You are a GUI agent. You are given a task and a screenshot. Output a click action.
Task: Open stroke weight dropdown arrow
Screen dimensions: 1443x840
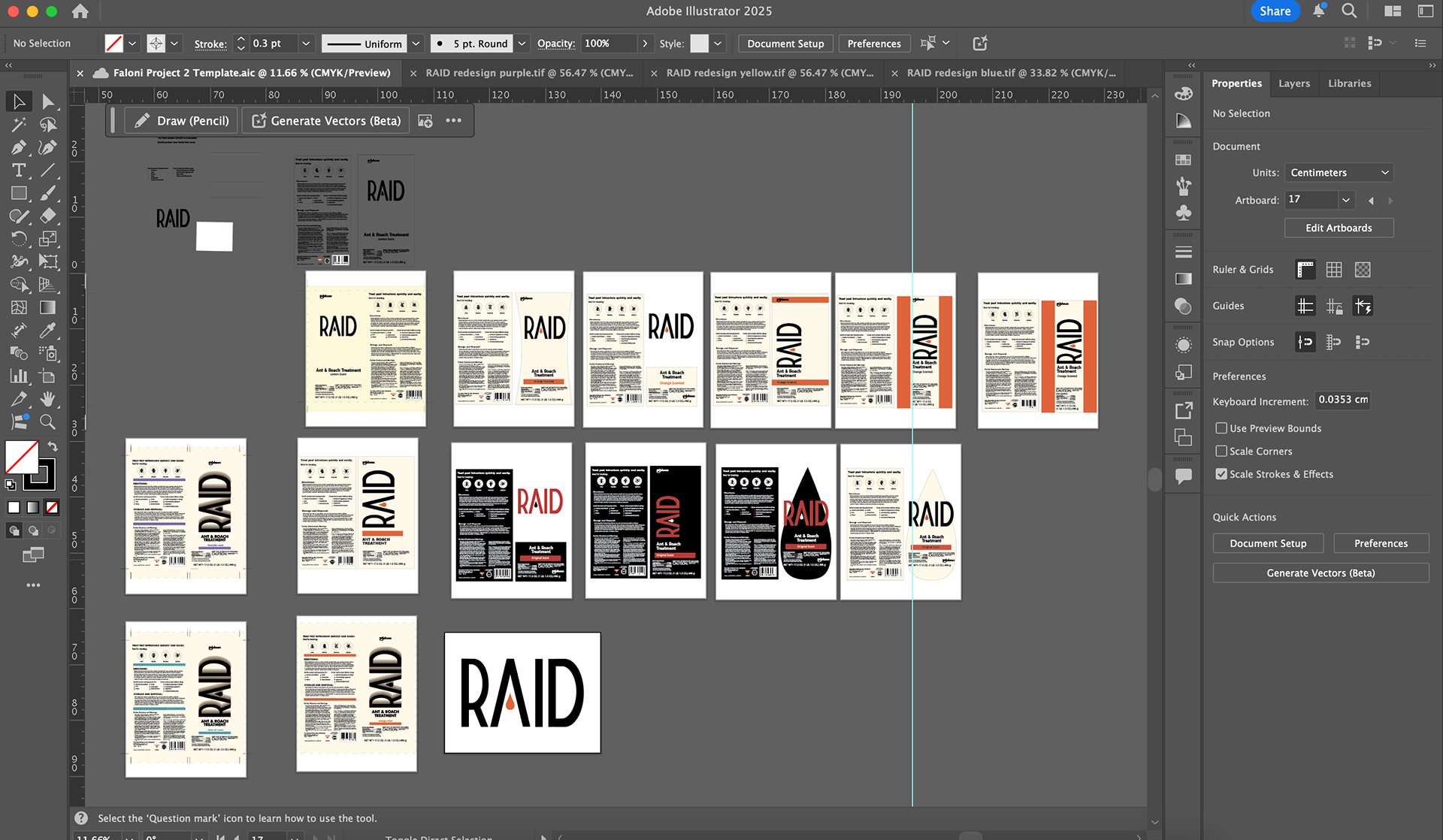pos(306,44)
